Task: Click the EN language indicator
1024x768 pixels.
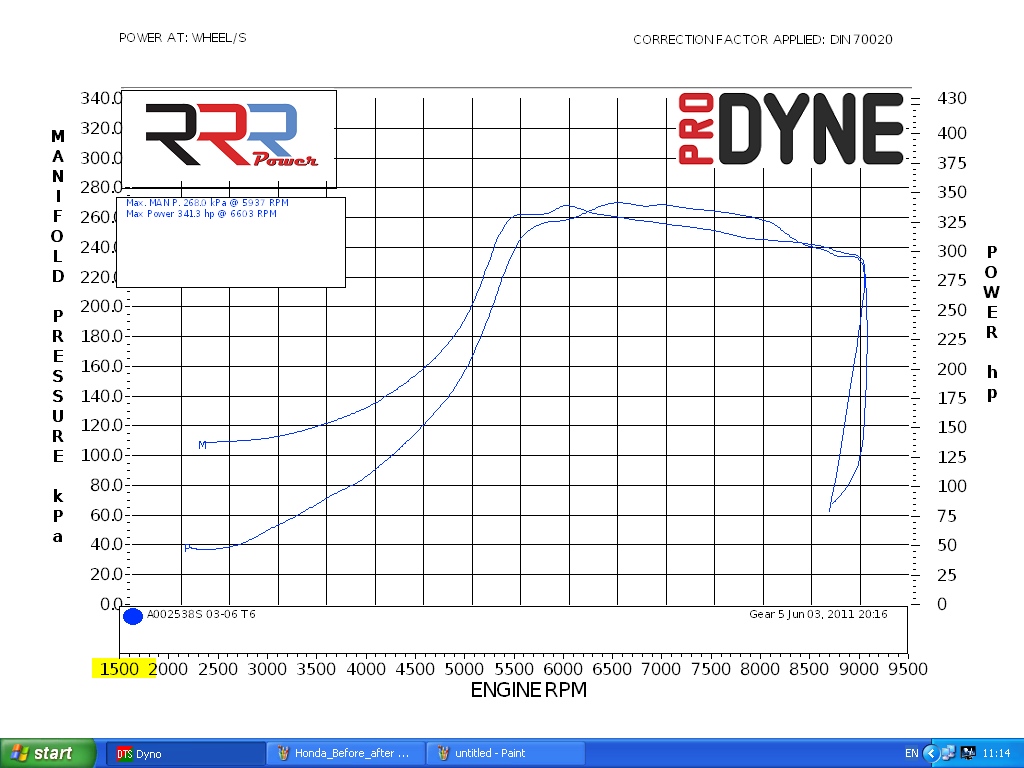Action: [x=911, y=753]
